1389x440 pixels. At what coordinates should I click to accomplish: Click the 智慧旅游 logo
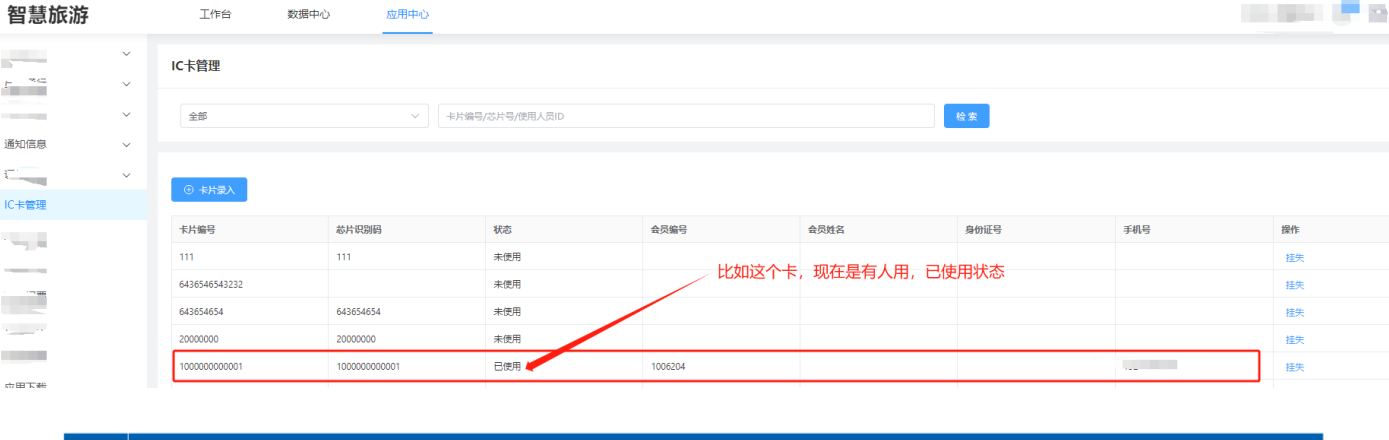(54, 15)
